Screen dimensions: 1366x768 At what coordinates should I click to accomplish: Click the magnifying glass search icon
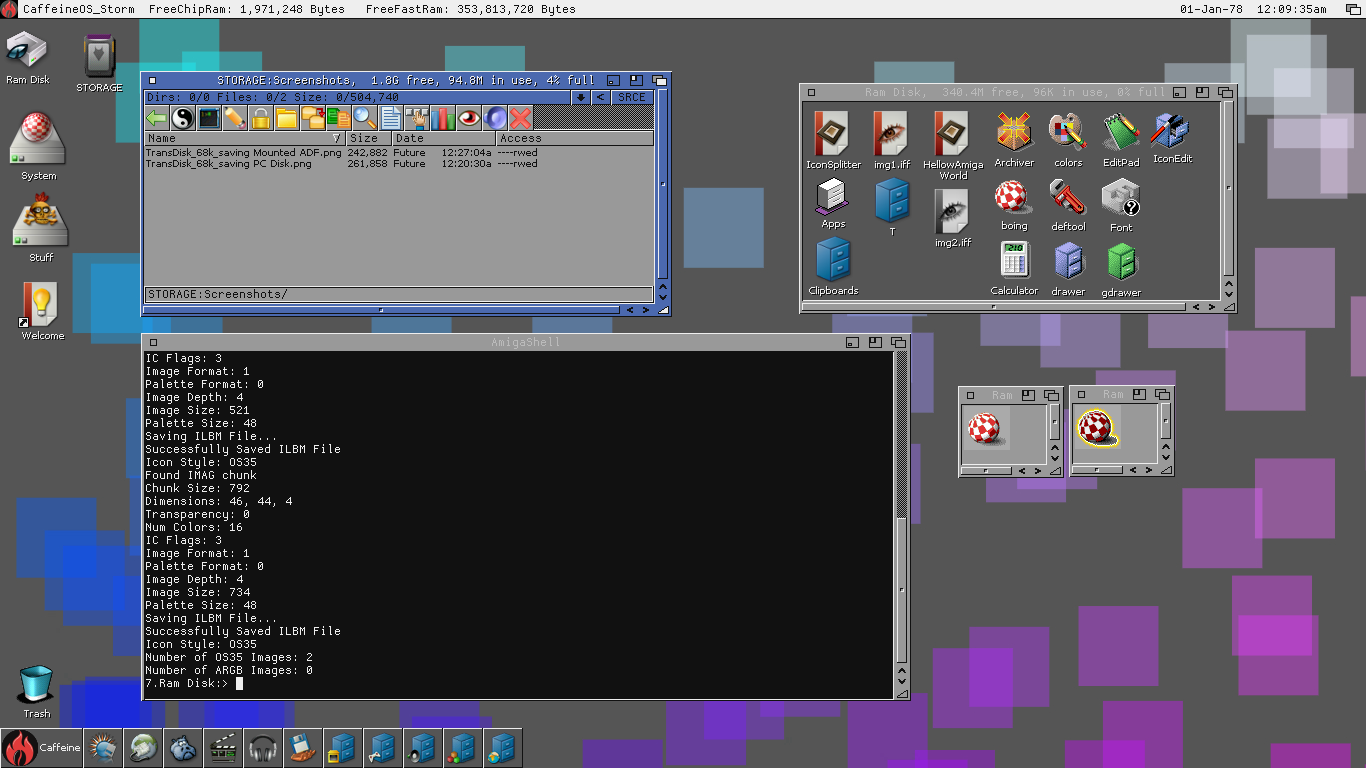click(365, 118)
